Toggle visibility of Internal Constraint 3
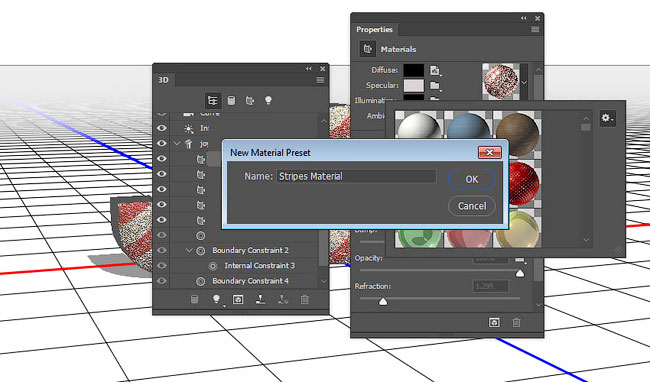 point(162,266)
